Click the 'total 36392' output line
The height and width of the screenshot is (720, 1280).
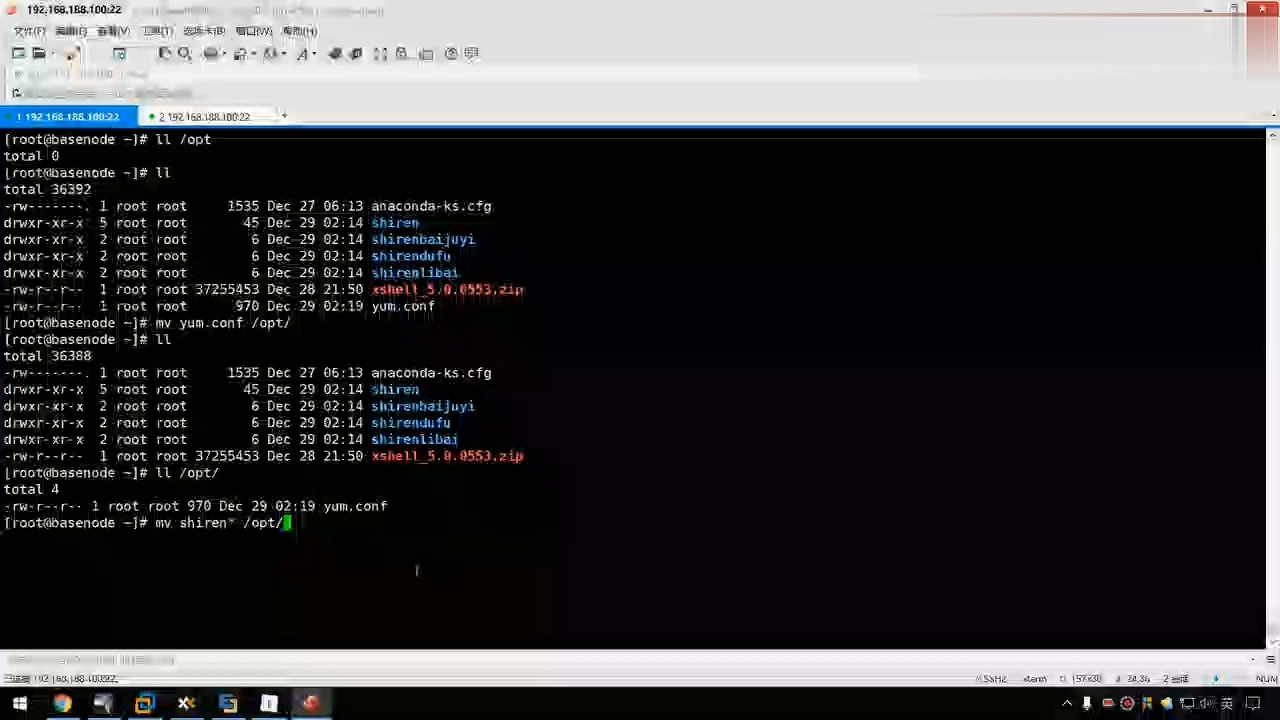click(47, 189)
